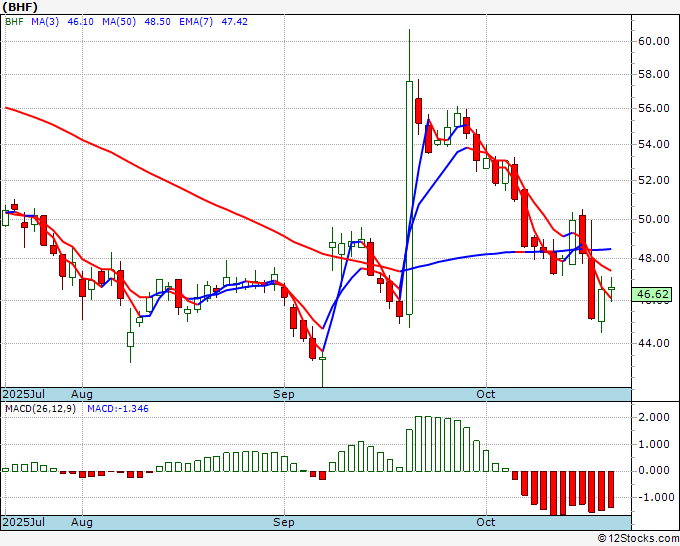The height and width of the screenshot is (546, 680).
Task: Click the 48.00 price axis label
Action: tap(654, 258)
